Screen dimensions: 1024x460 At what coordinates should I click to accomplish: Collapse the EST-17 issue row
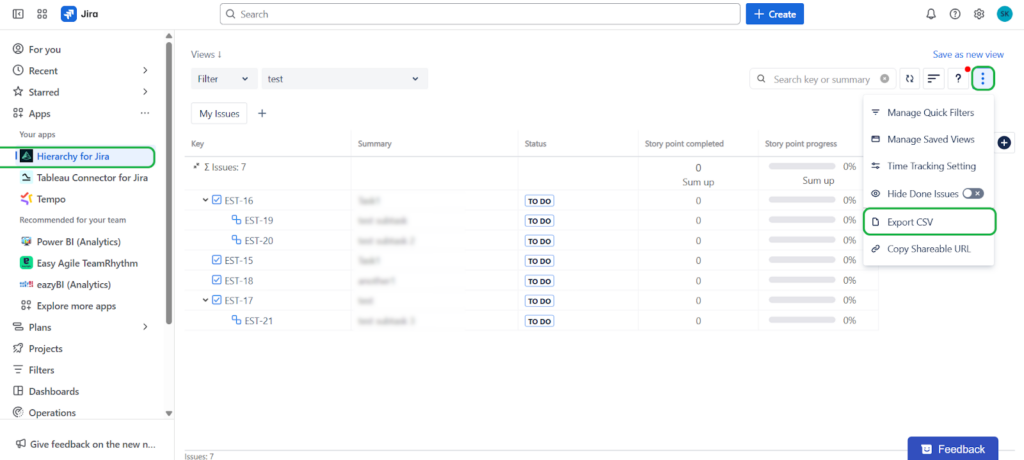coord(206,301)
